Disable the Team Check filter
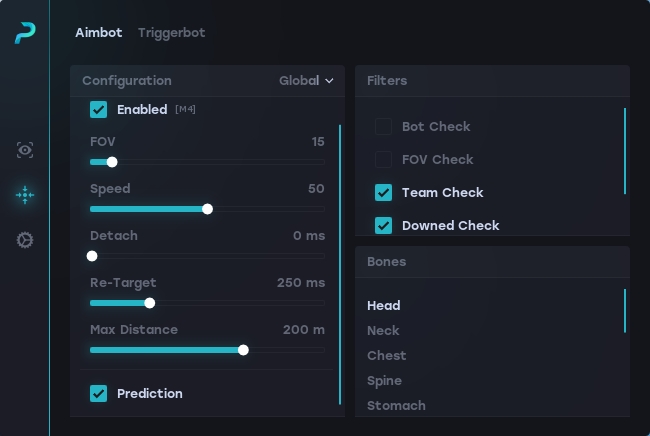The image size is (650, 436). pyautogui.click(x=383, y=193)
